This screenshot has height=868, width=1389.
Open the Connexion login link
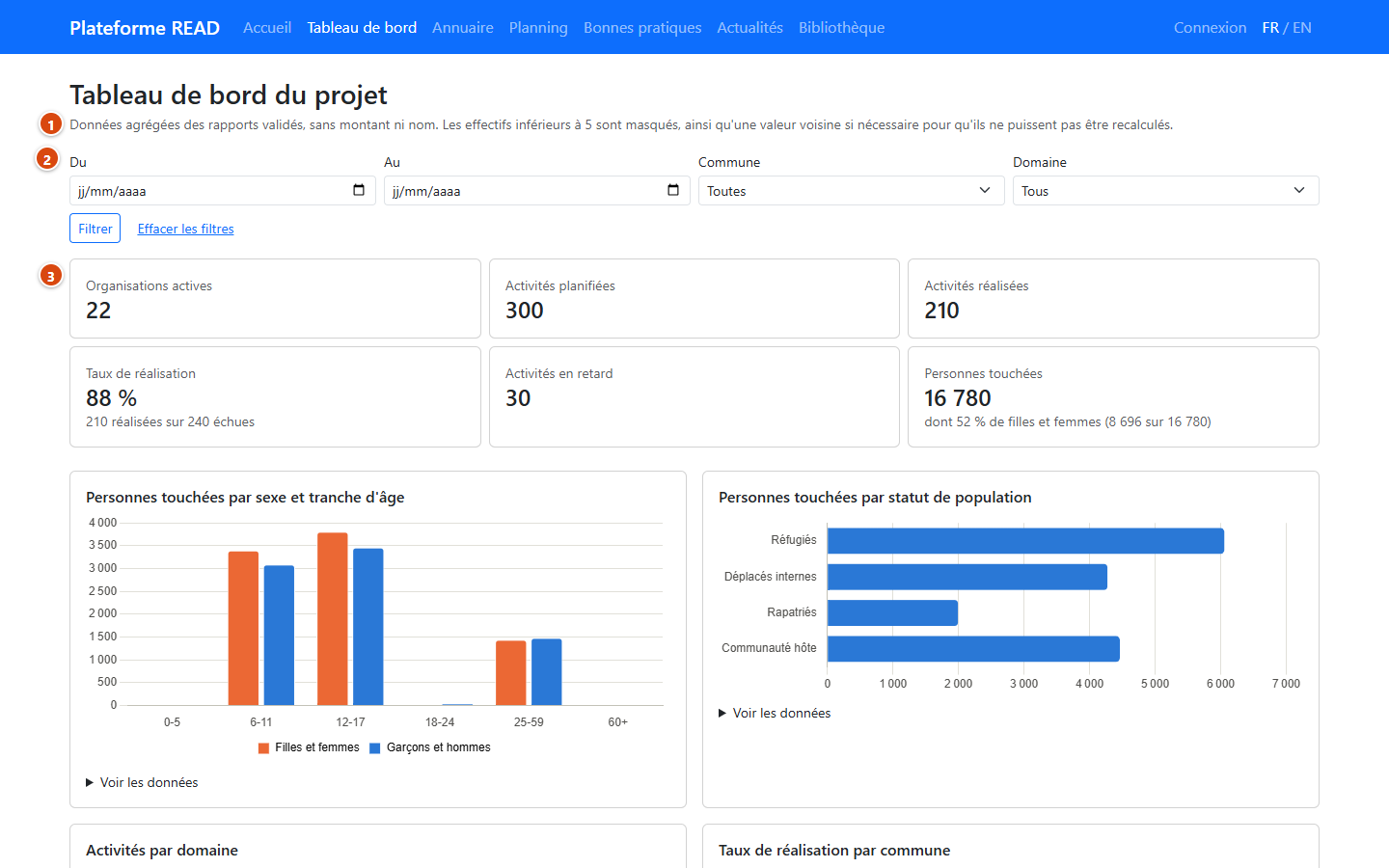pyautogui.click(x=1210, y=27)
